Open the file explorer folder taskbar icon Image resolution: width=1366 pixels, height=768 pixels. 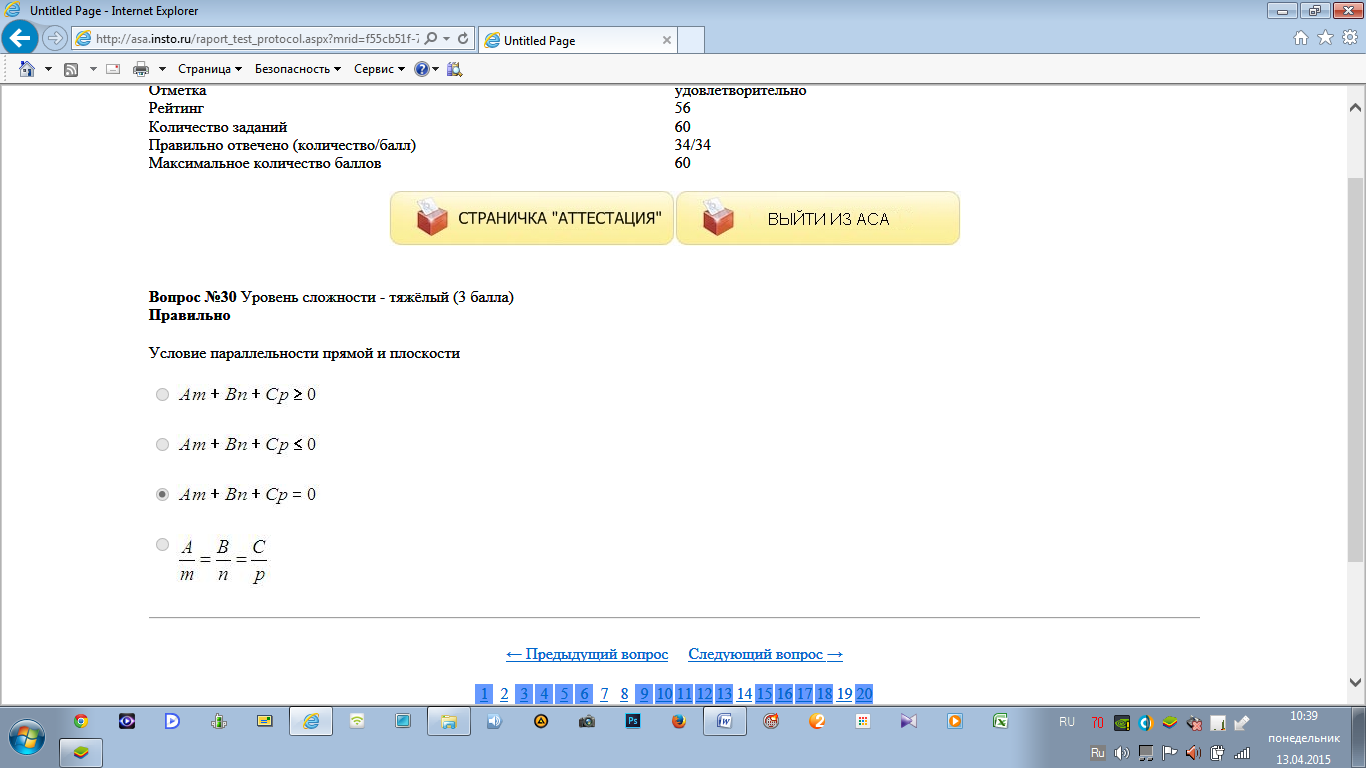pos(449,721)
